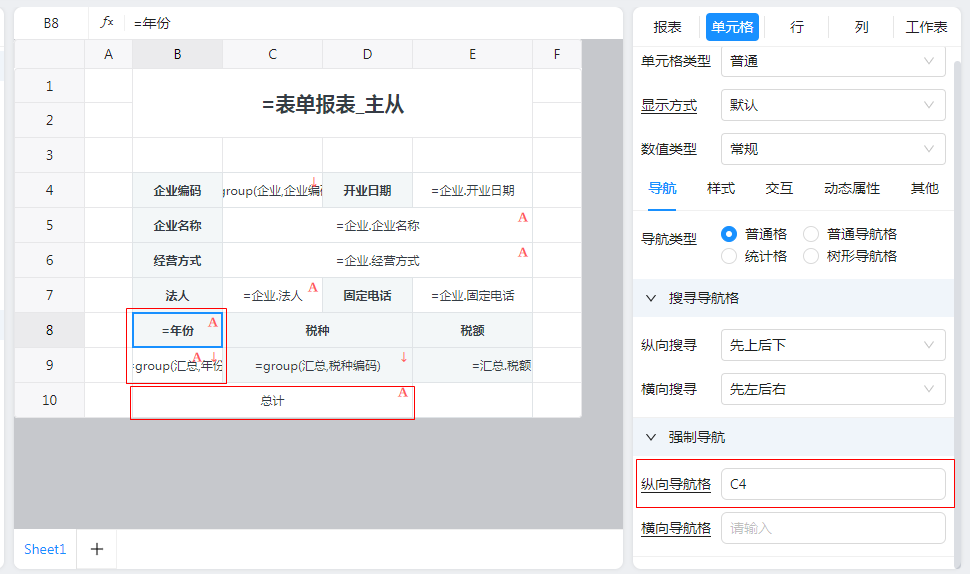The image size is (970, 574).
Task: Expand the 数值类型 dropdown
Action: pos(832,149)
